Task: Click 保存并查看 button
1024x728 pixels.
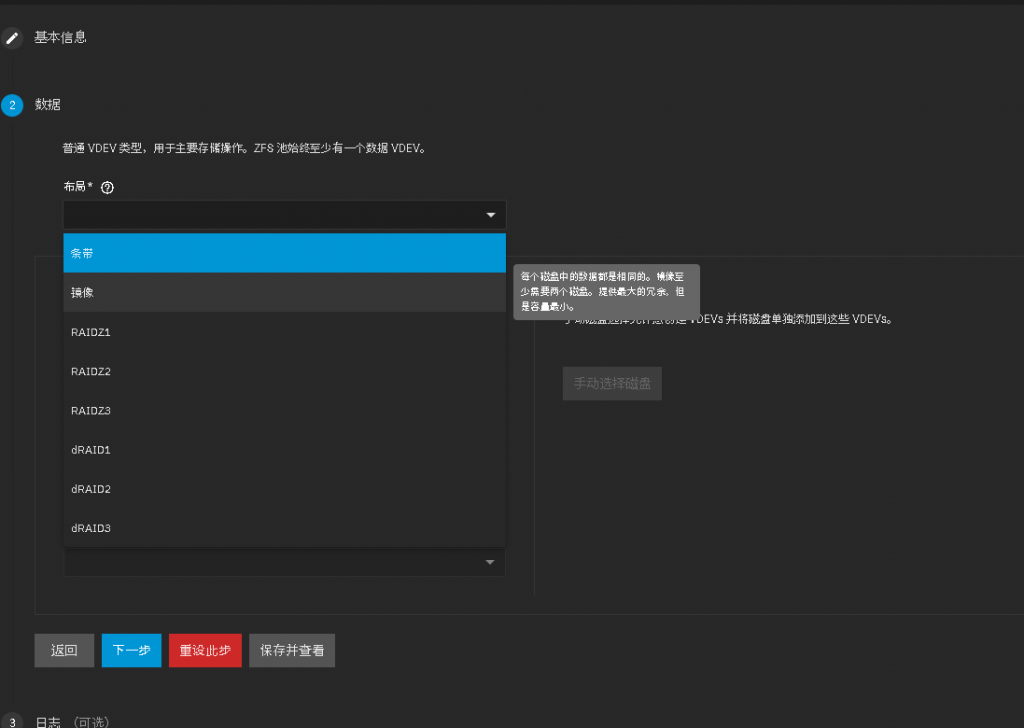Action: tap(292, 650)
